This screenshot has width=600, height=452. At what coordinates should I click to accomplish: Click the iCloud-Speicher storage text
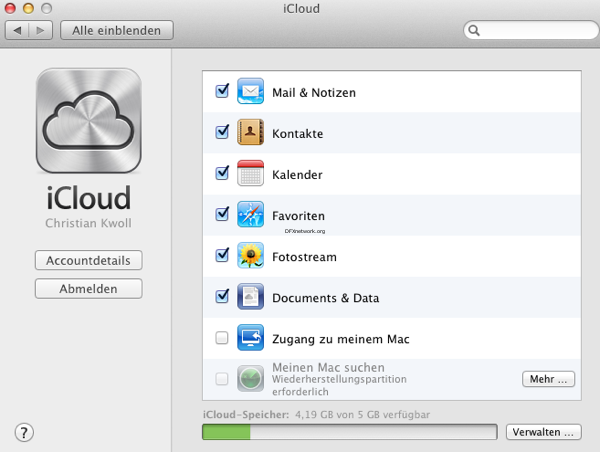tap(316, 414)
